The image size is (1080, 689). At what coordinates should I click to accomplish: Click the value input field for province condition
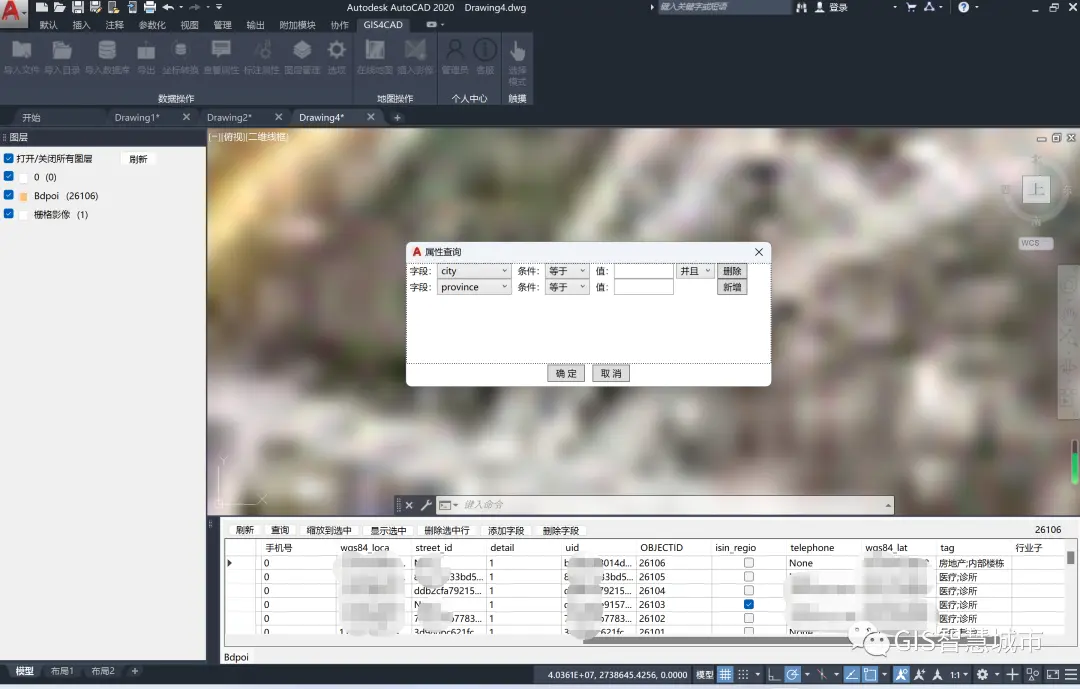644,287
